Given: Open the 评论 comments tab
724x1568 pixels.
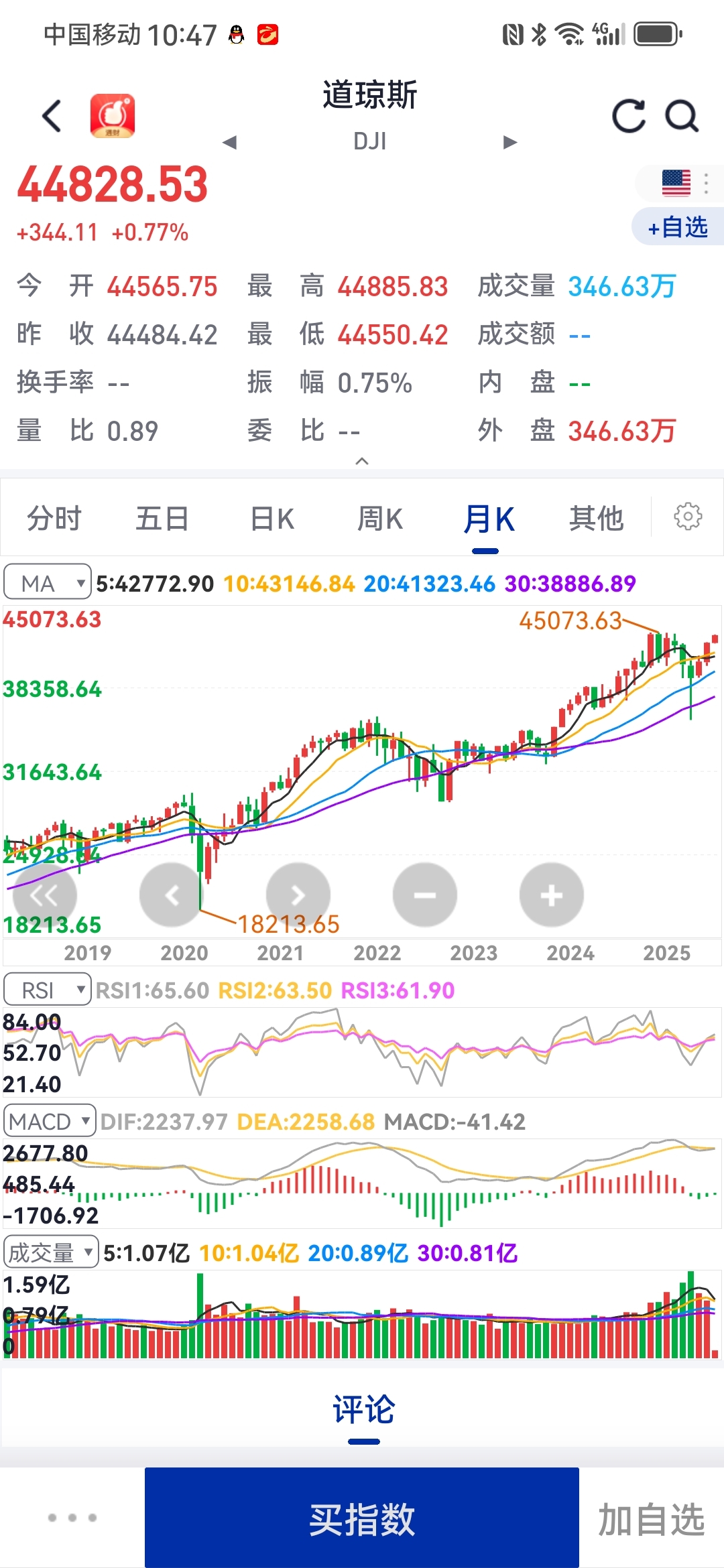Looking at the screenshot, I should (363, 1409).
